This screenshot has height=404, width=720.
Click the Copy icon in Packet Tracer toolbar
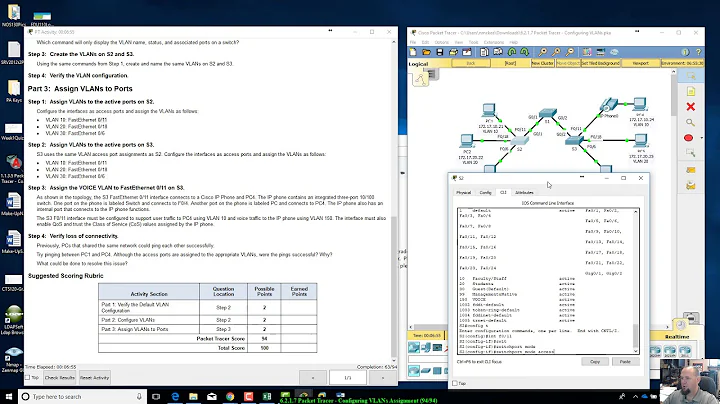[x=484, y=52]
